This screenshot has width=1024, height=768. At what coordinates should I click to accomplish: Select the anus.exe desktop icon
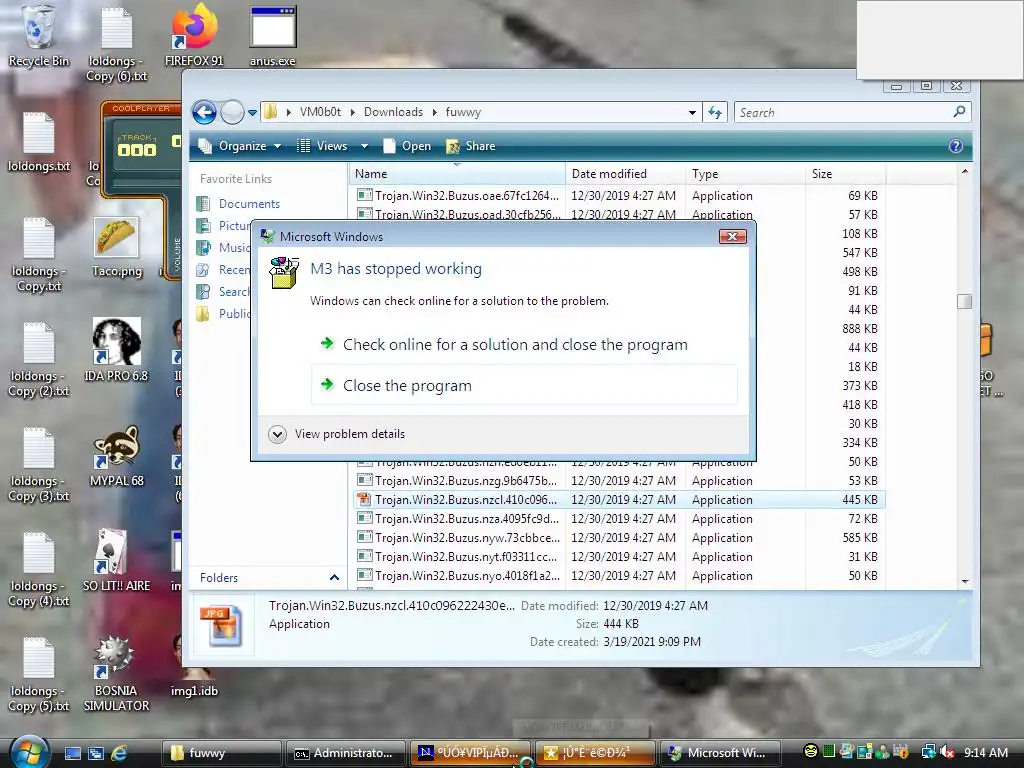(272, 36)
